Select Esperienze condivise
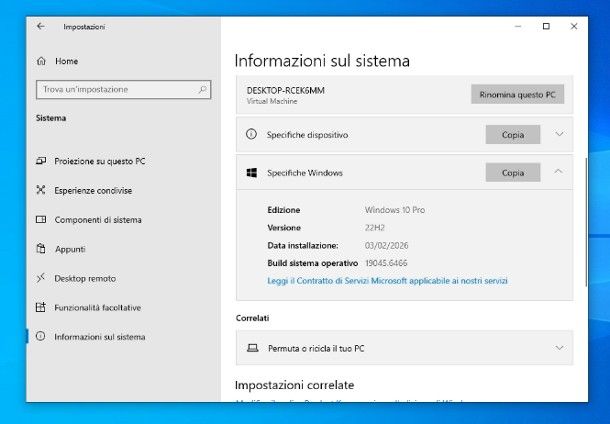This screenshot has height=424, width=610. 93,190
